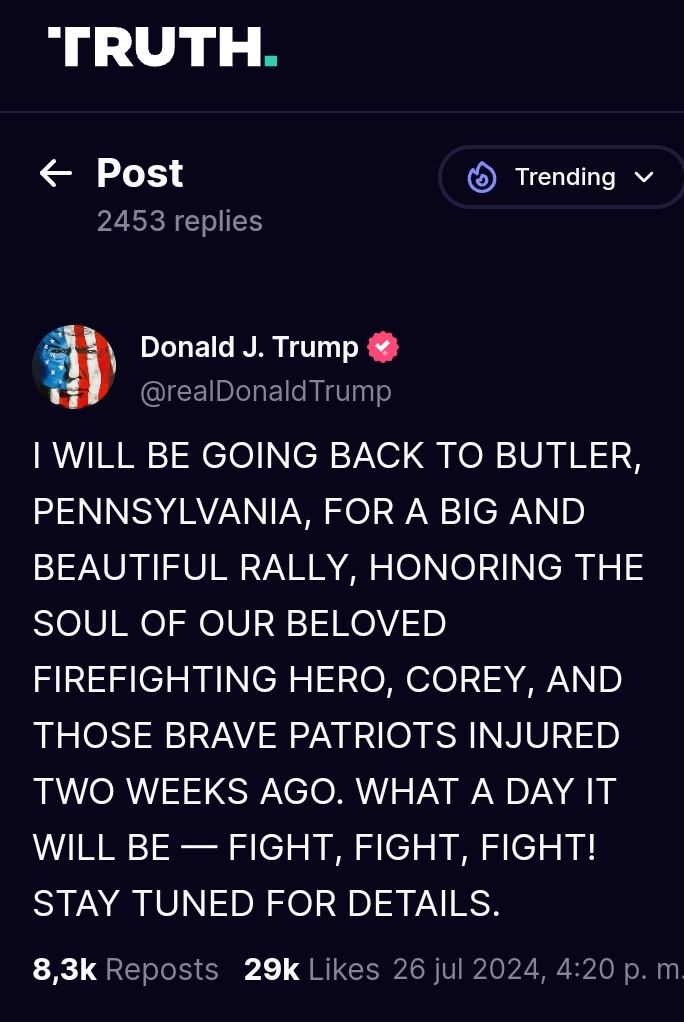
Task: Click the STAY TUNED FOR DETAILS line
Action: [x=266, y=904]
